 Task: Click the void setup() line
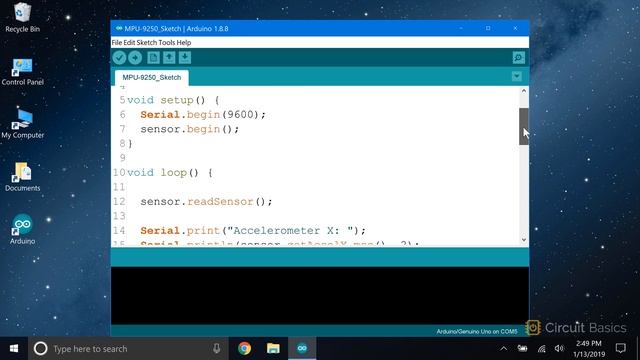[173, 100]
